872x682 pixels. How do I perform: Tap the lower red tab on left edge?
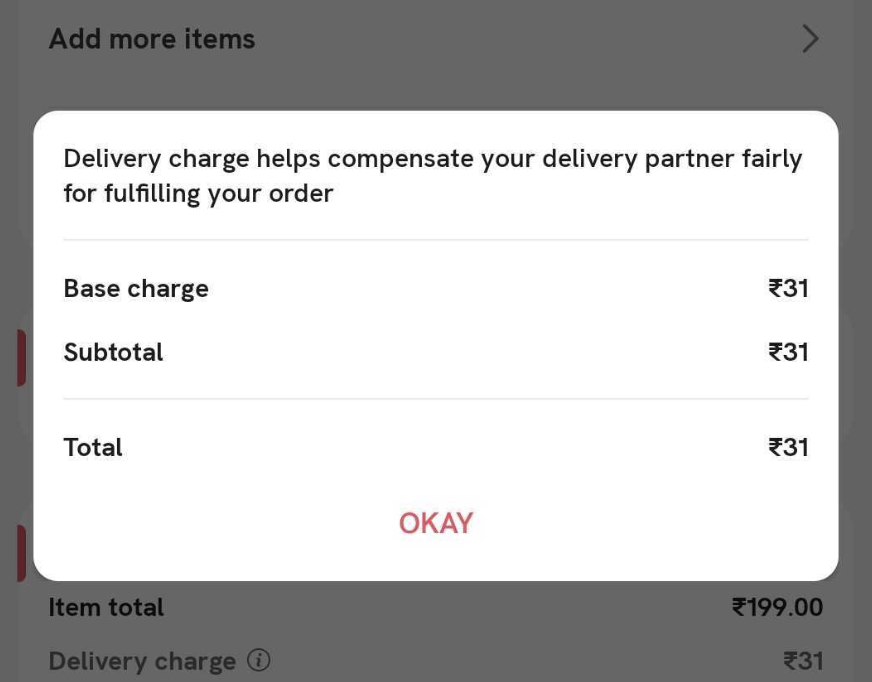point(20,553)
